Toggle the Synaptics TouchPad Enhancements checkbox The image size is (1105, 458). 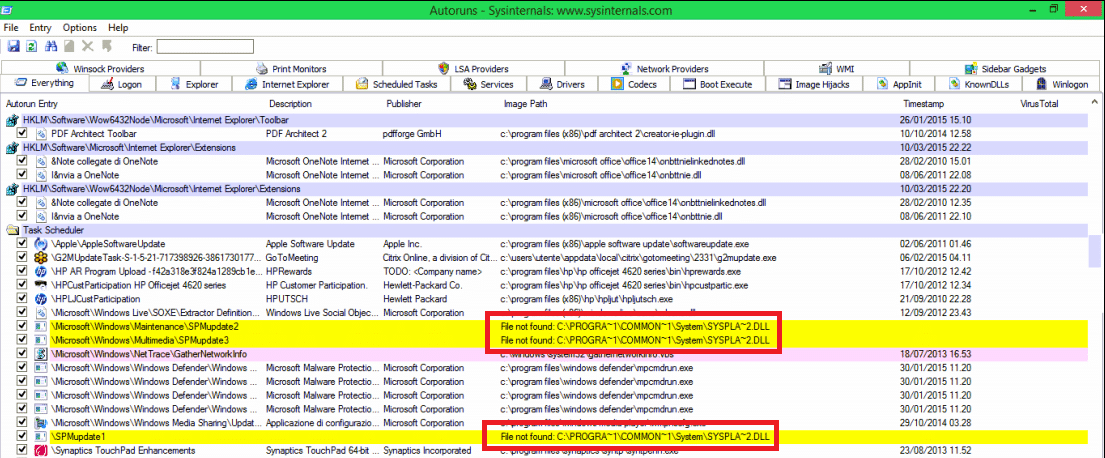coord(22,450)
